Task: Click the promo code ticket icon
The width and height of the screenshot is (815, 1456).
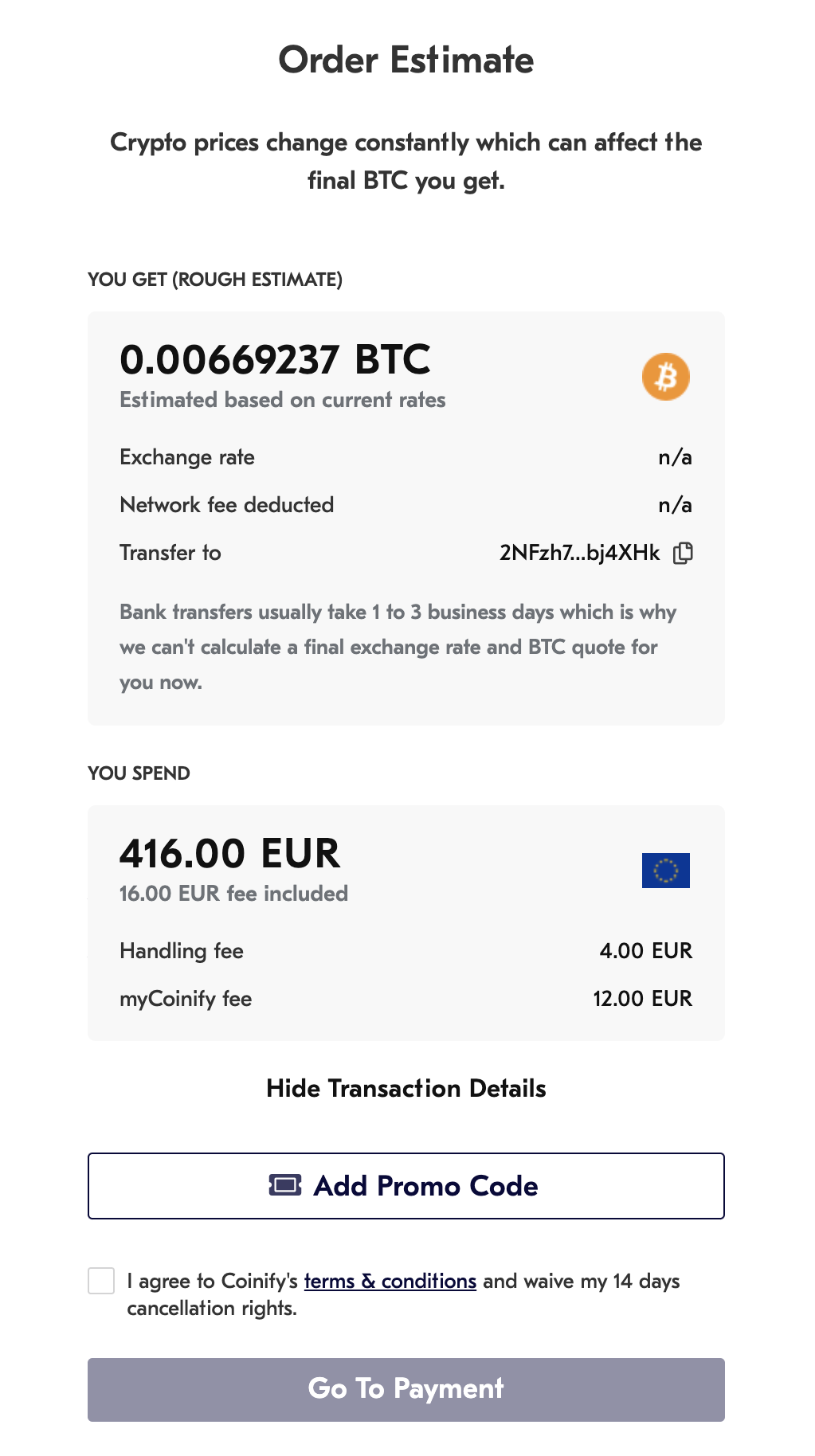Action: 285,1185
